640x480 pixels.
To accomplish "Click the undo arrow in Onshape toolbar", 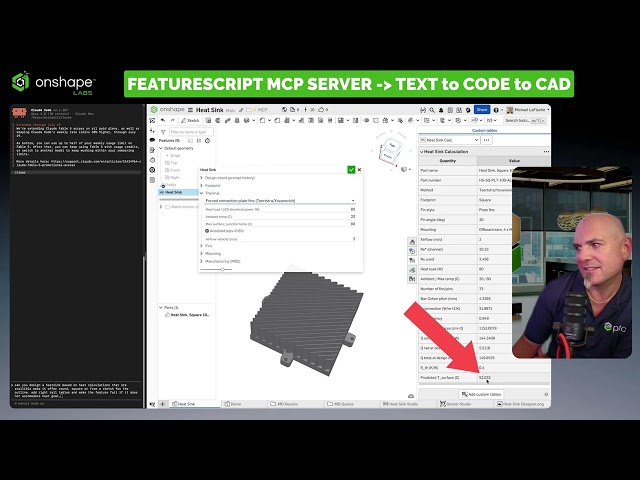I will (163, 120).
